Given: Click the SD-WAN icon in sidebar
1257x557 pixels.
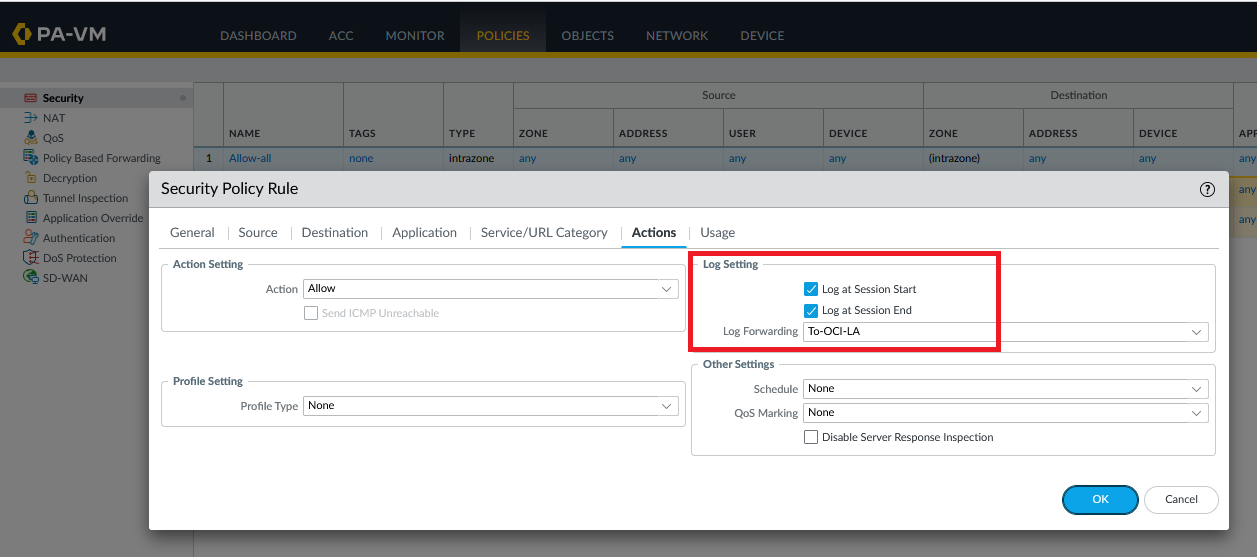Looking at the screenshot, I should tap(30, 278).
